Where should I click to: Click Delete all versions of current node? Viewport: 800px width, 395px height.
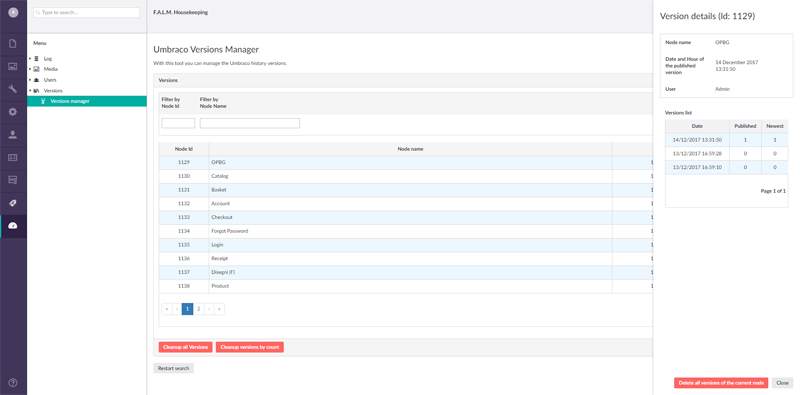click(721, 383)
